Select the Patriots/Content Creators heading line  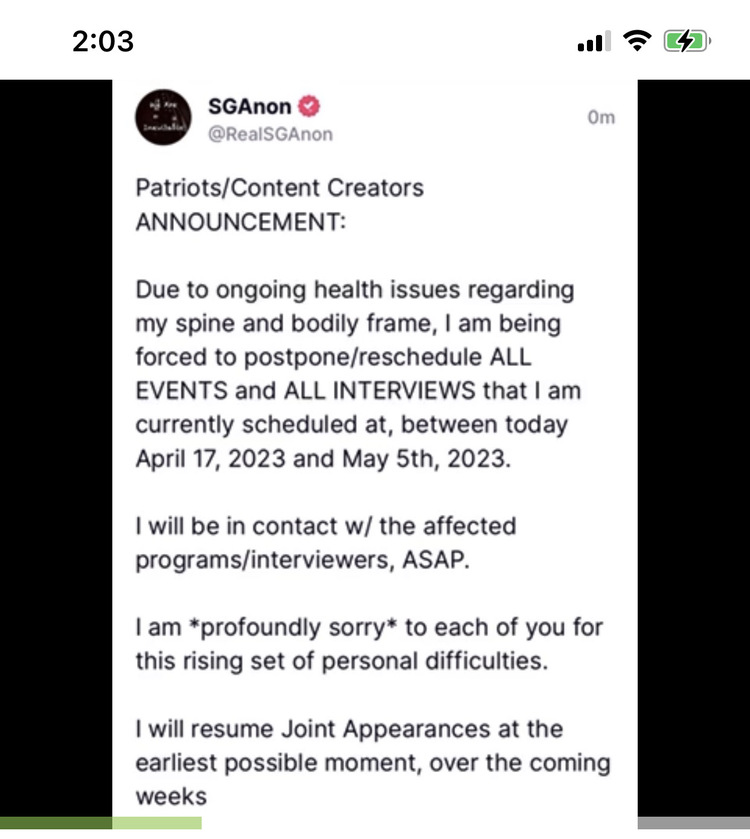click(x=279, y=188)
